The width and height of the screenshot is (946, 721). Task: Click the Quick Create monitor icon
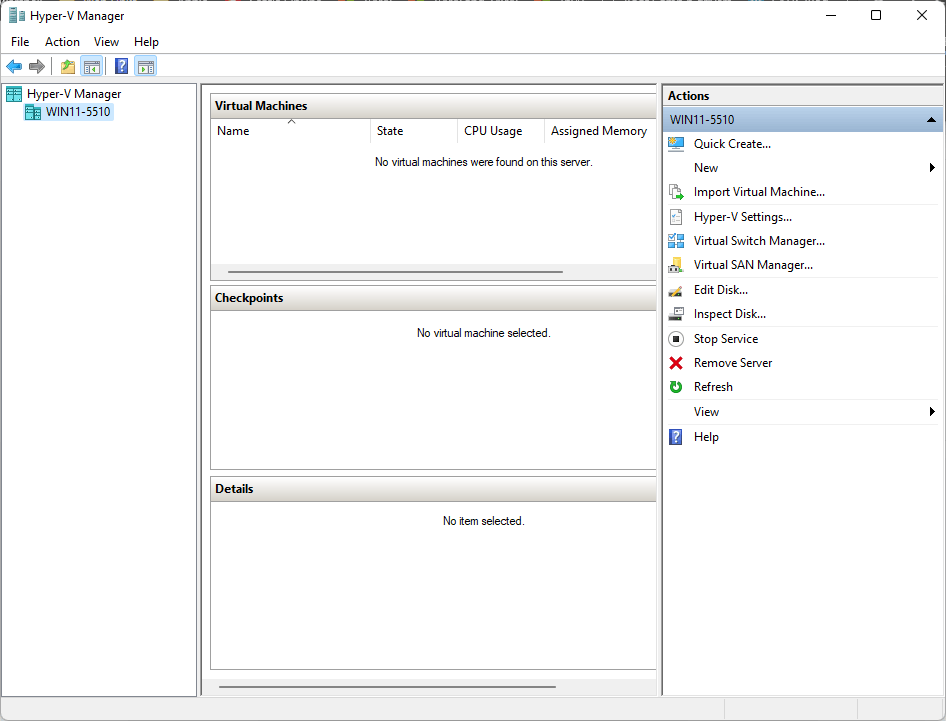676,144
